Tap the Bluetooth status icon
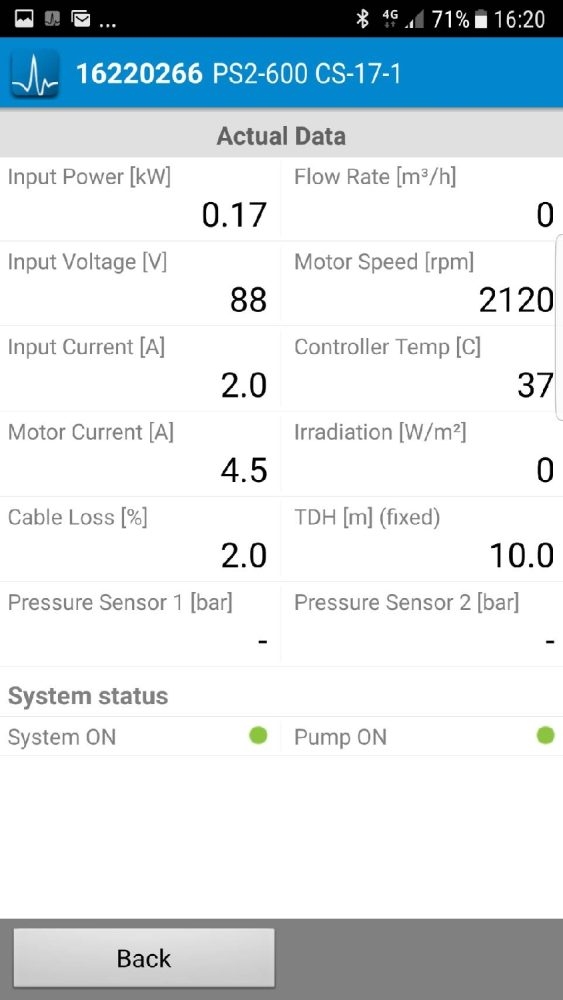The image size is (563, 1000). pos(363,19)
